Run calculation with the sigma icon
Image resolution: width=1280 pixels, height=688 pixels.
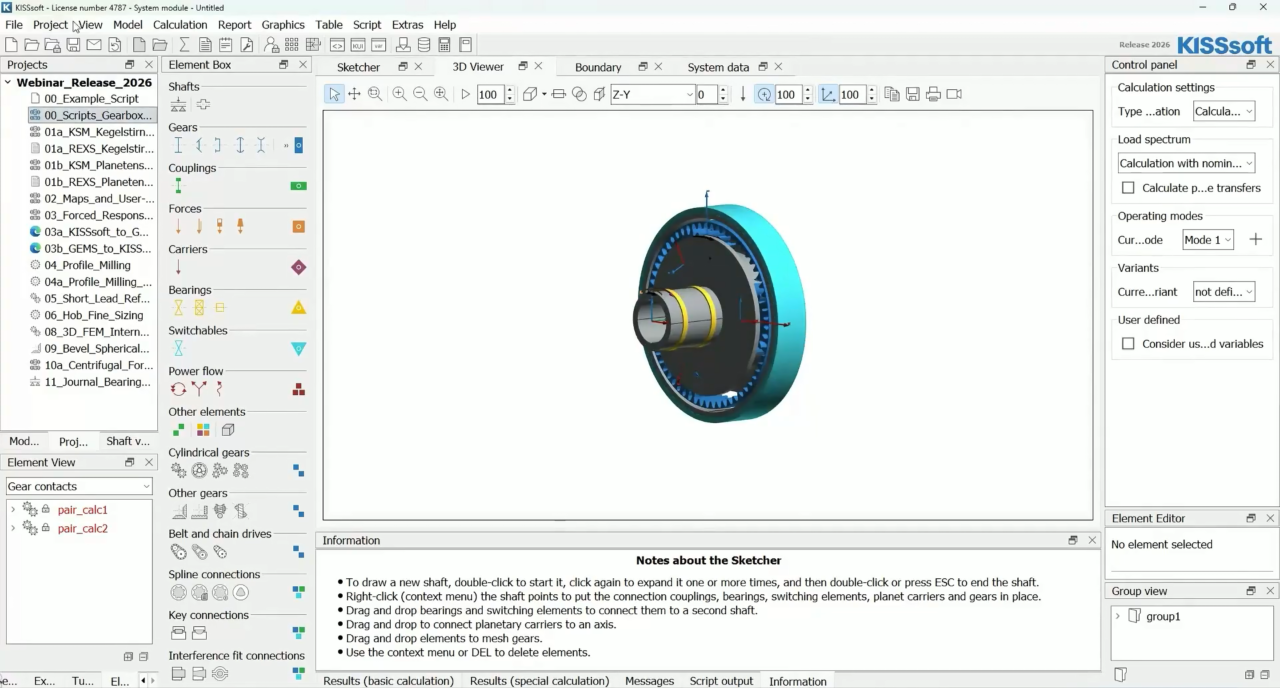click(x=184, y=45)
